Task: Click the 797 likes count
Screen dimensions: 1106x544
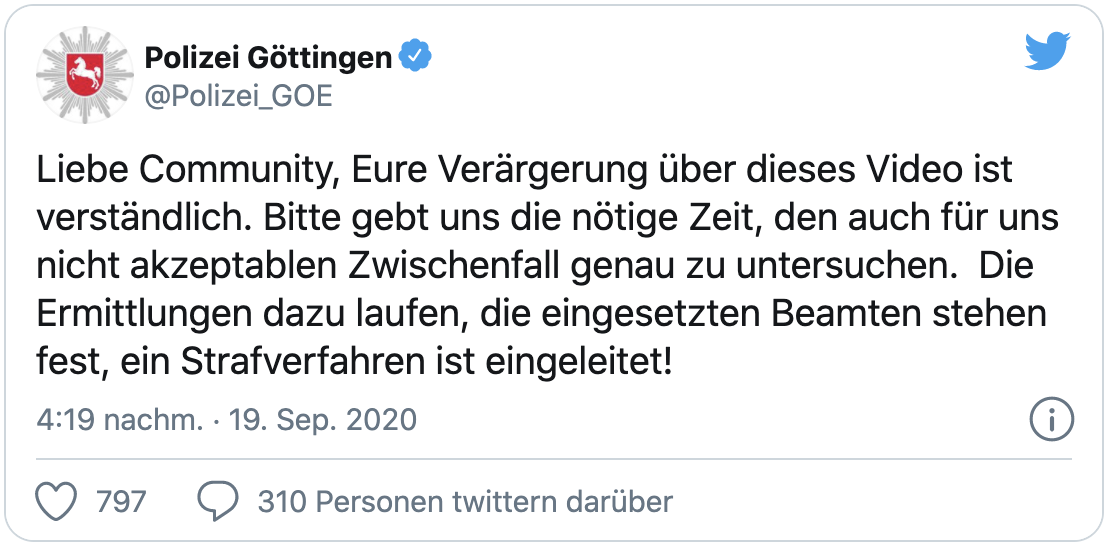Action: [121, 502]
